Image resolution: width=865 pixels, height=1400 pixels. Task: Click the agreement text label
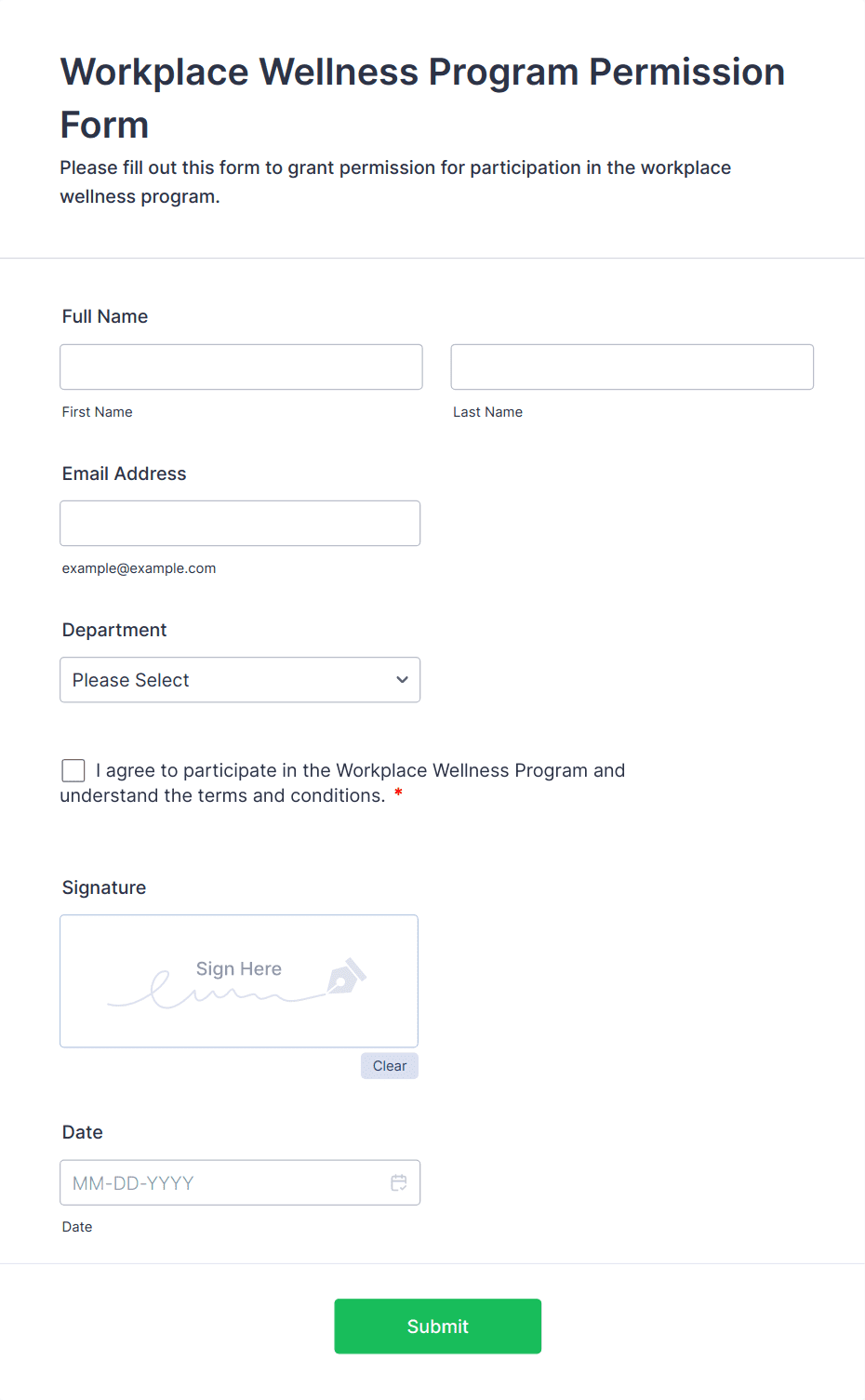pyautogui.click(x=342, y=783)
